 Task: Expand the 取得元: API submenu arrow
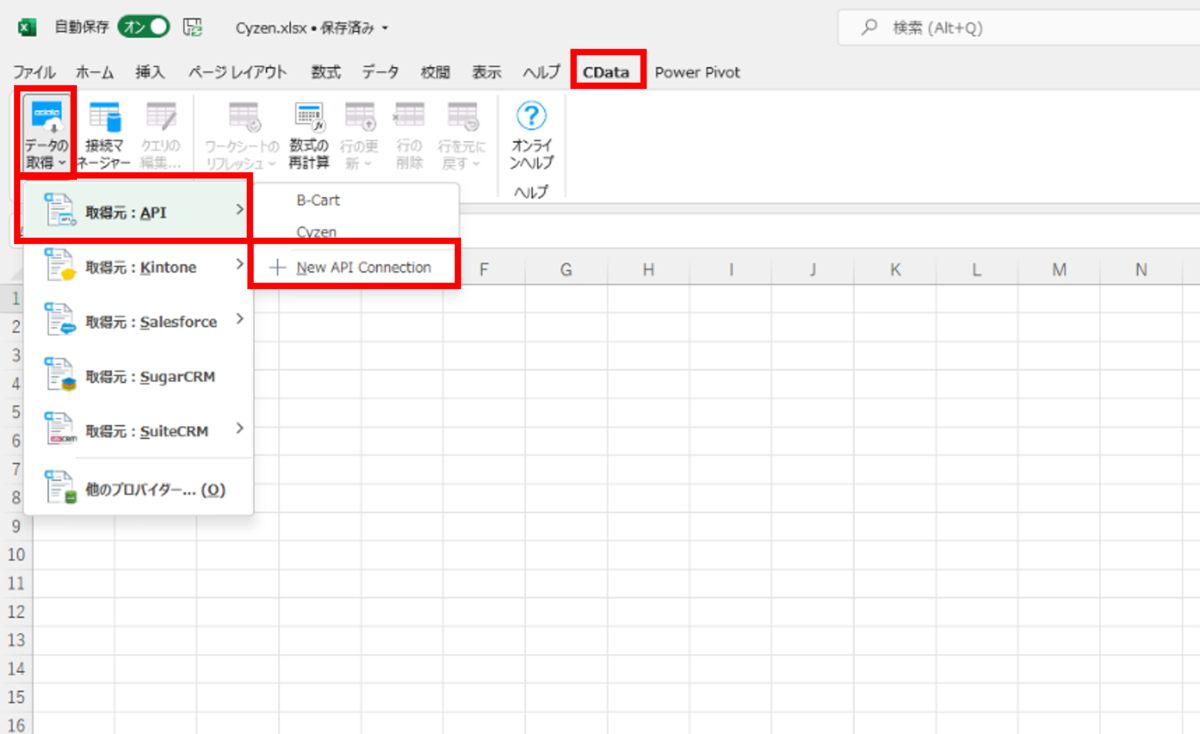238,210
